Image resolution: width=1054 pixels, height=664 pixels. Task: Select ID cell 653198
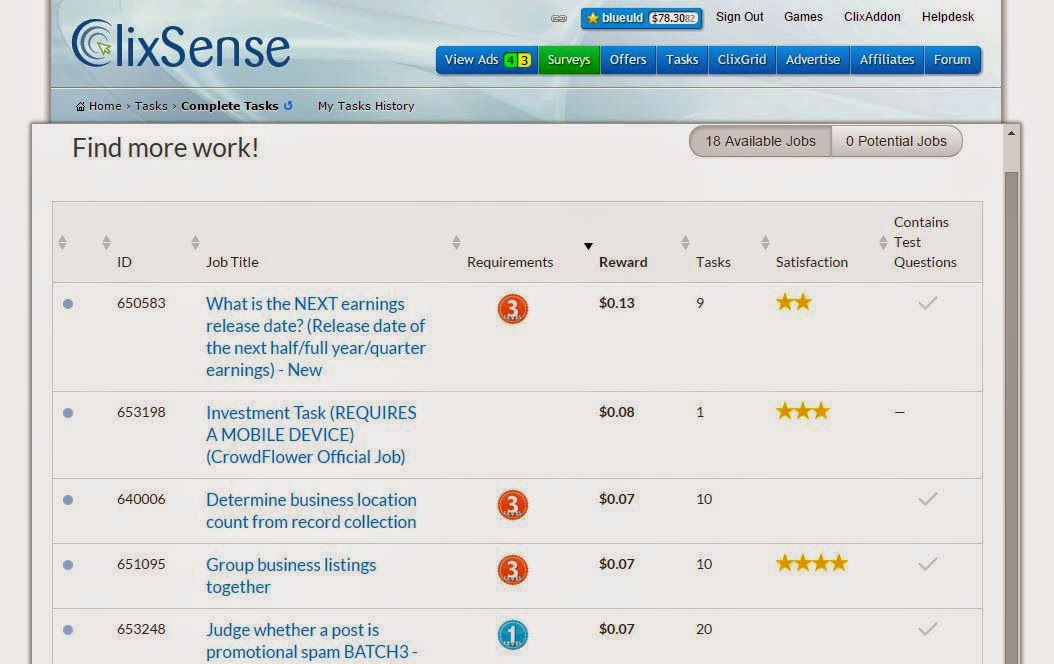pos(141,412)
